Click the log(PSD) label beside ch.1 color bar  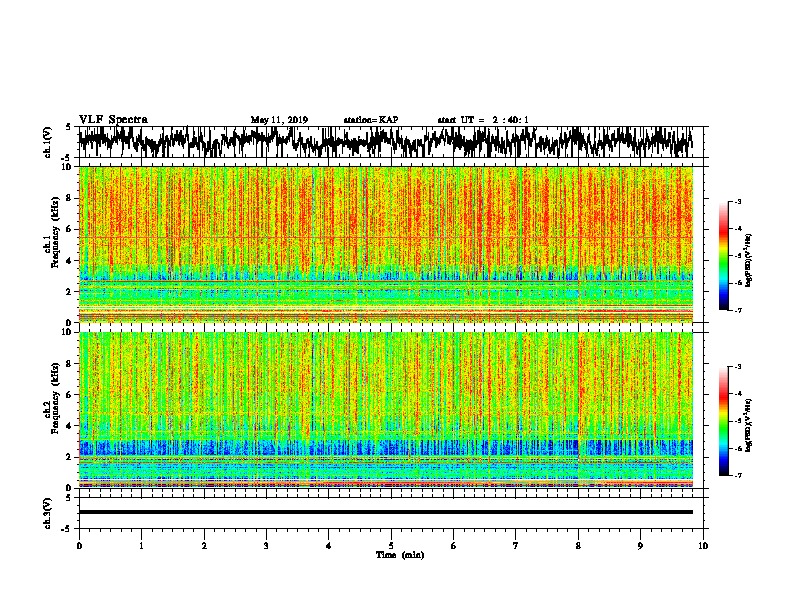749,260
